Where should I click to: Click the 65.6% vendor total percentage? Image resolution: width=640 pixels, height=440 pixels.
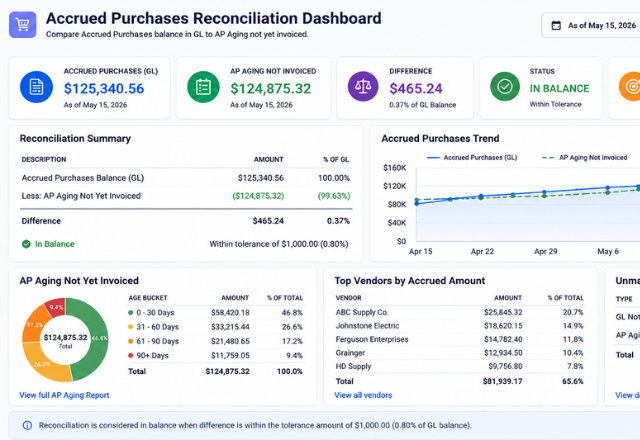(x=573, y=381)
